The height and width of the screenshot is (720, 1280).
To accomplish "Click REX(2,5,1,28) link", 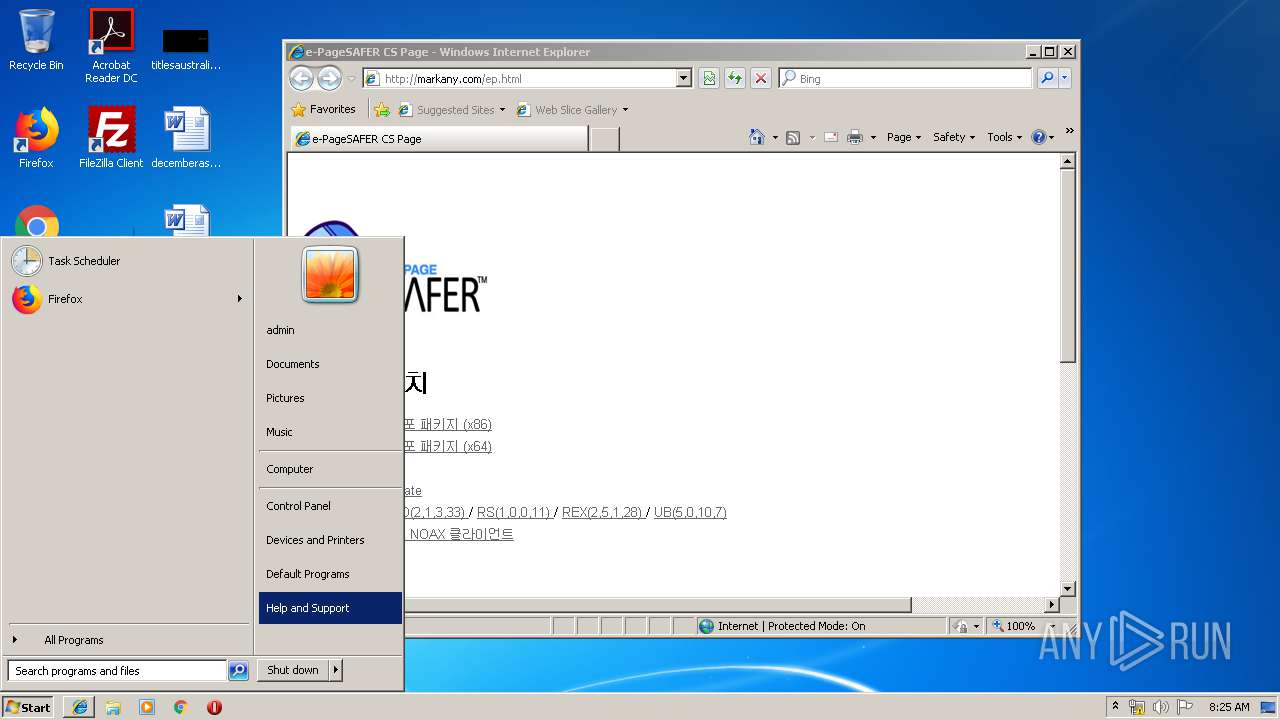I will 602,512.
